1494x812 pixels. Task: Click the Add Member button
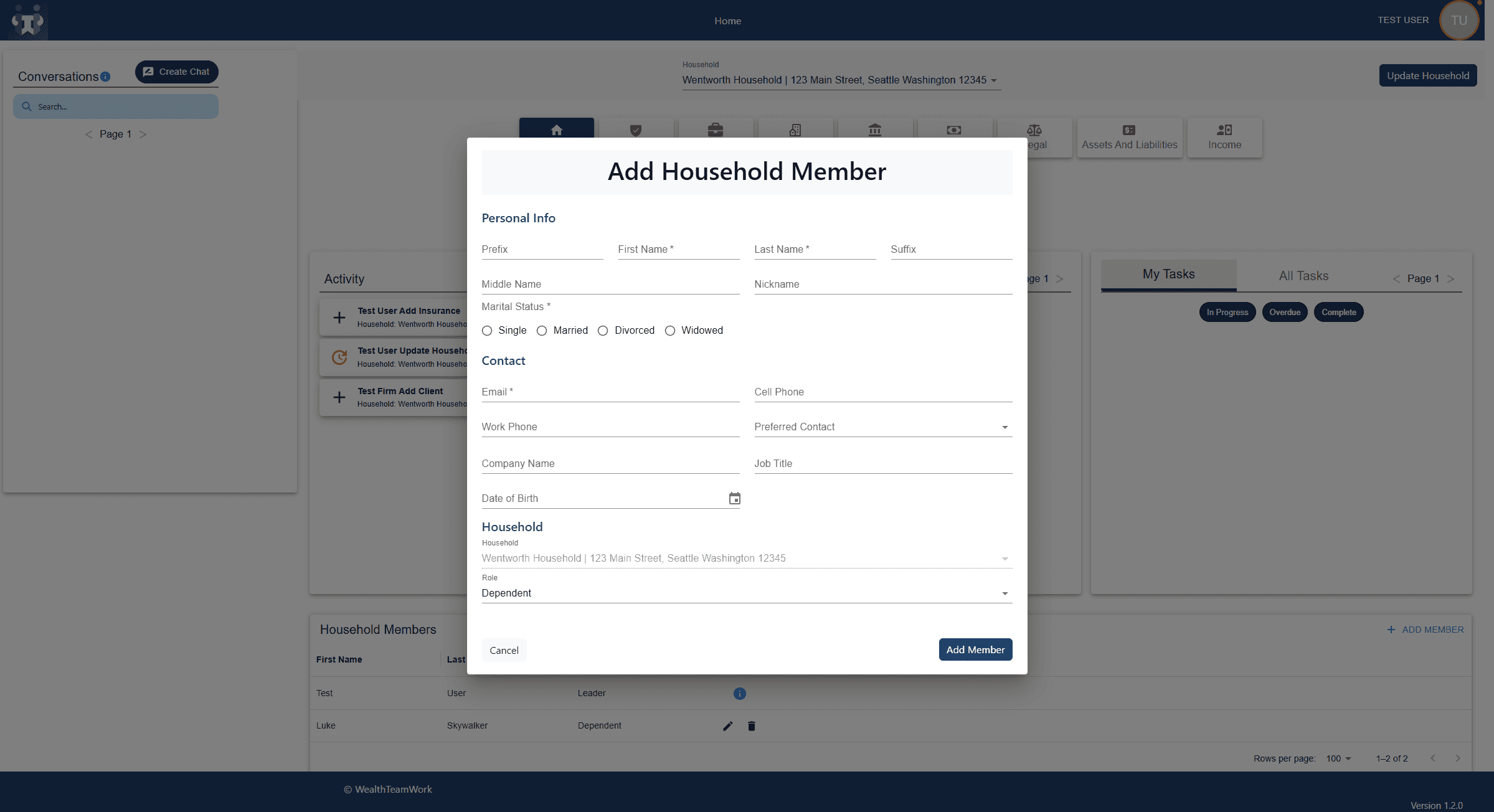(975, 650)
